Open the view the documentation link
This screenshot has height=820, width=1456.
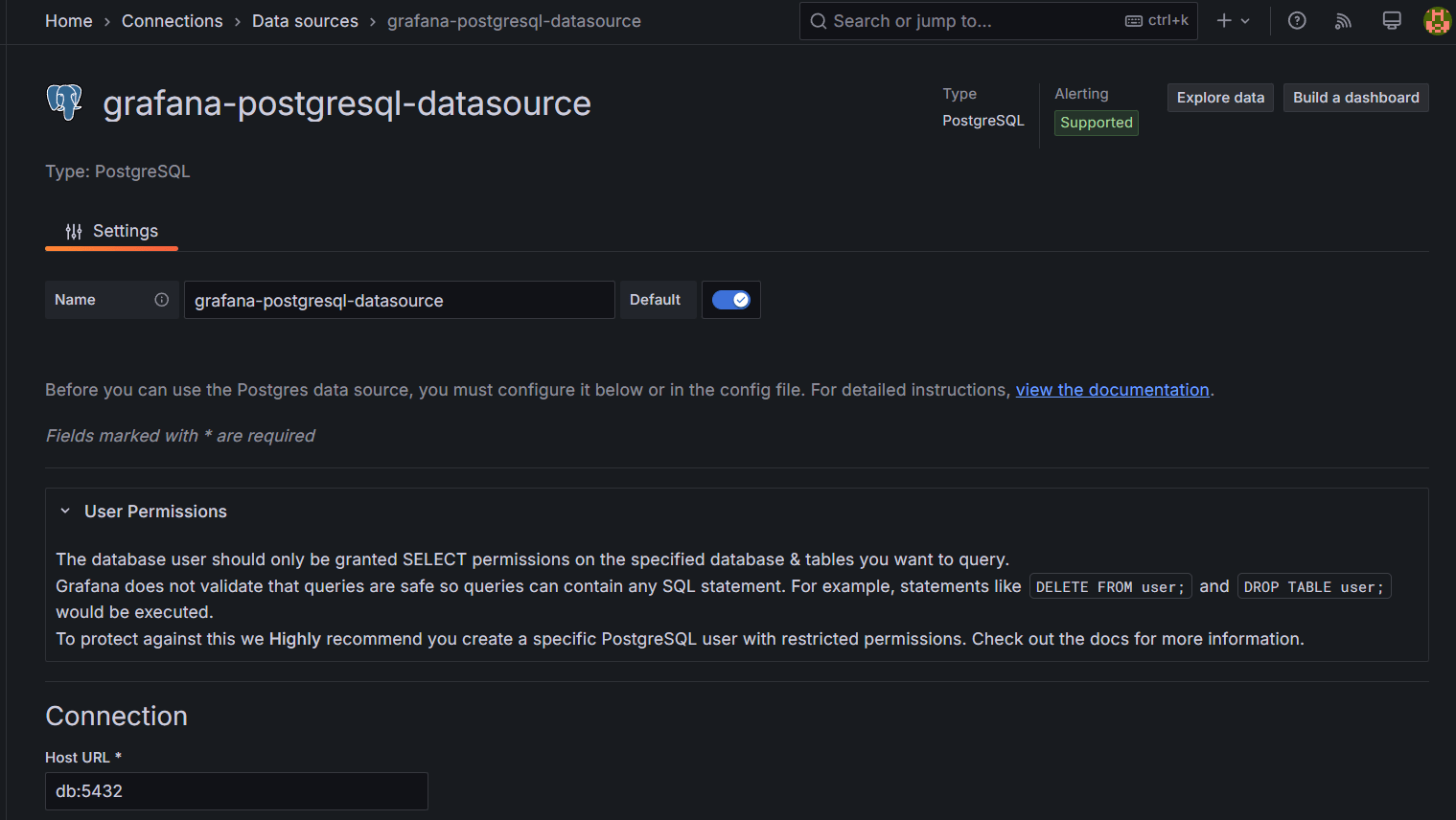(1113, 390)
